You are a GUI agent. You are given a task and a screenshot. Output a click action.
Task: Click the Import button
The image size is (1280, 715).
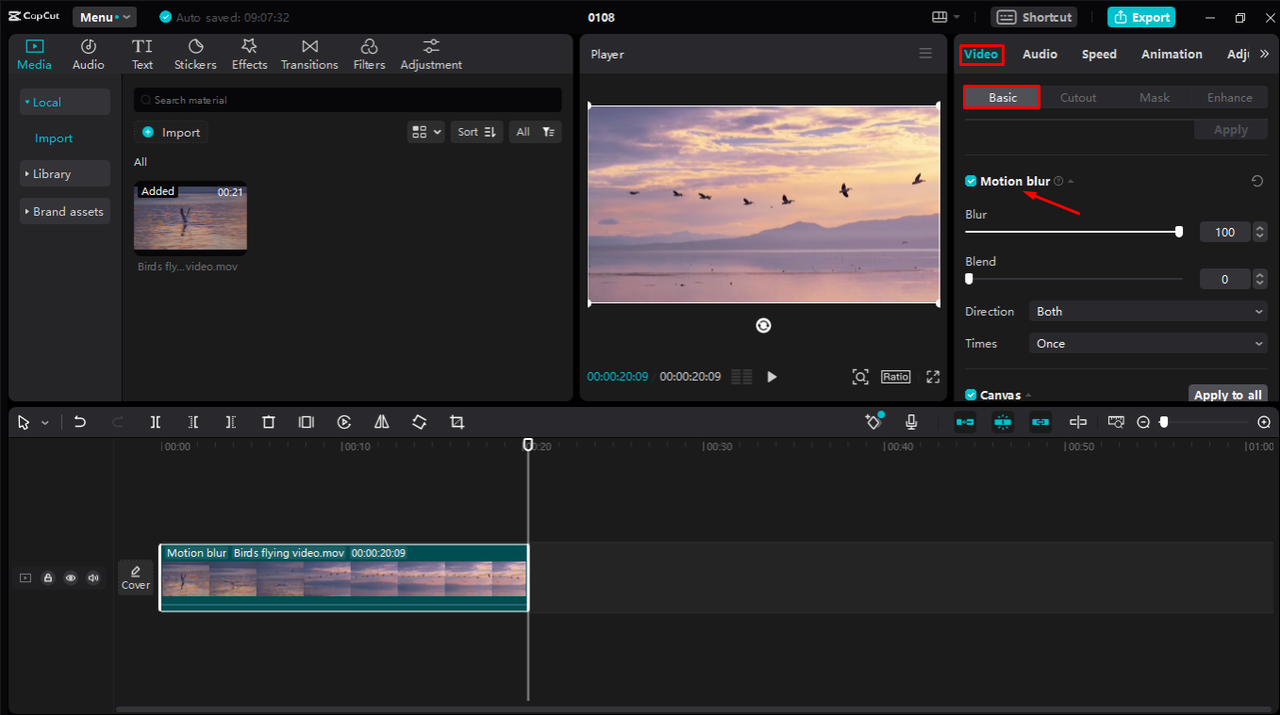[x=171, y=132]
